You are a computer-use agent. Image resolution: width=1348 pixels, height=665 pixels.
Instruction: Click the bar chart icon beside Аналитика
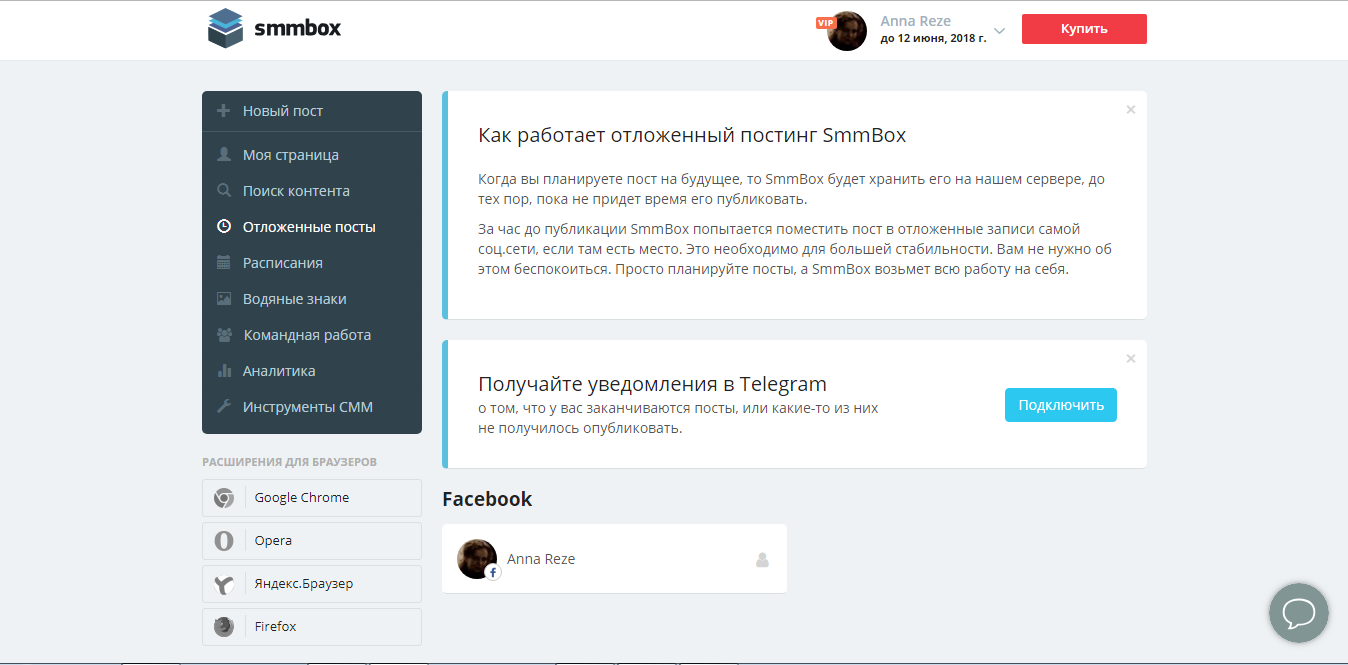pyautogui.click(x=224, y=371)
